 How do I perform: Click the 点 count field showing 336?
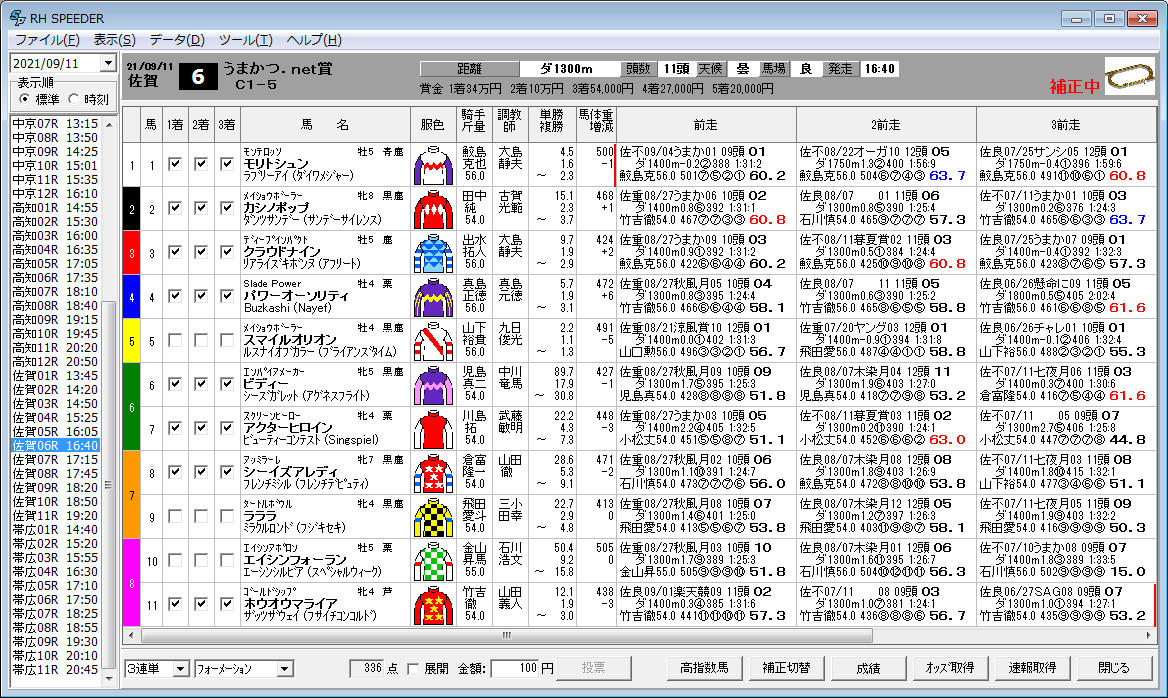click(x=366, y=668)
